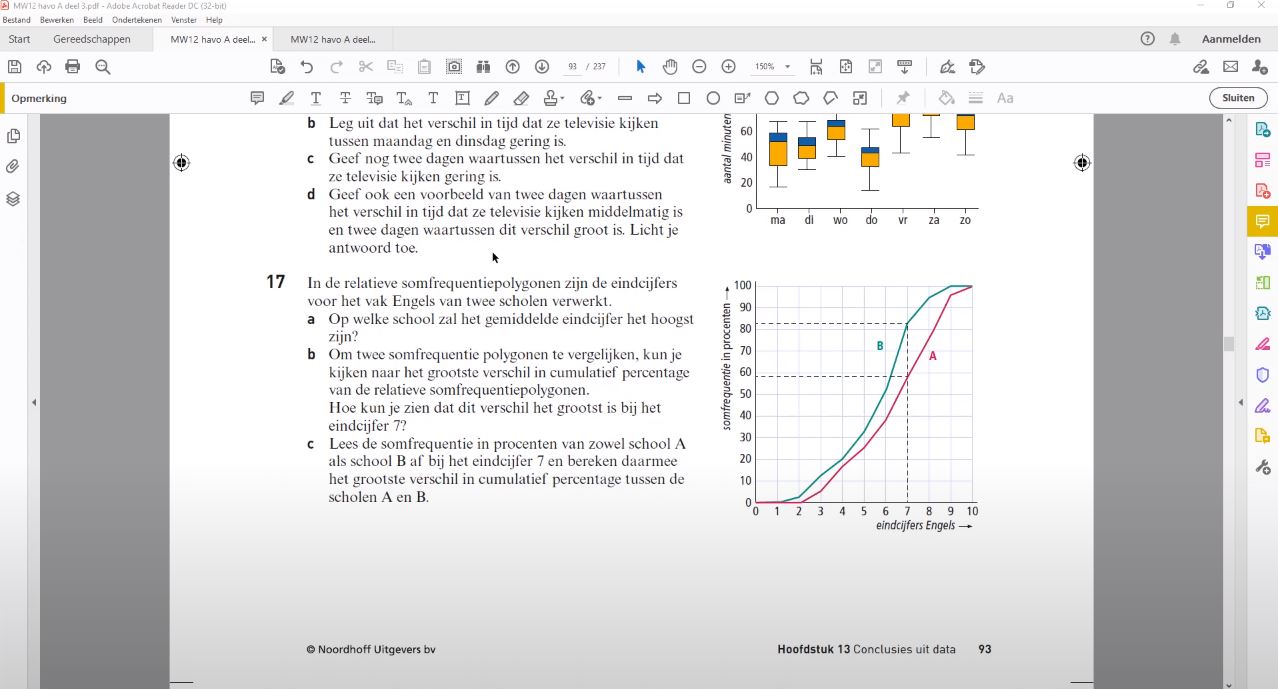Add a sticky note comment
This screenshot has height=689, width=1278.
(257, 98)
